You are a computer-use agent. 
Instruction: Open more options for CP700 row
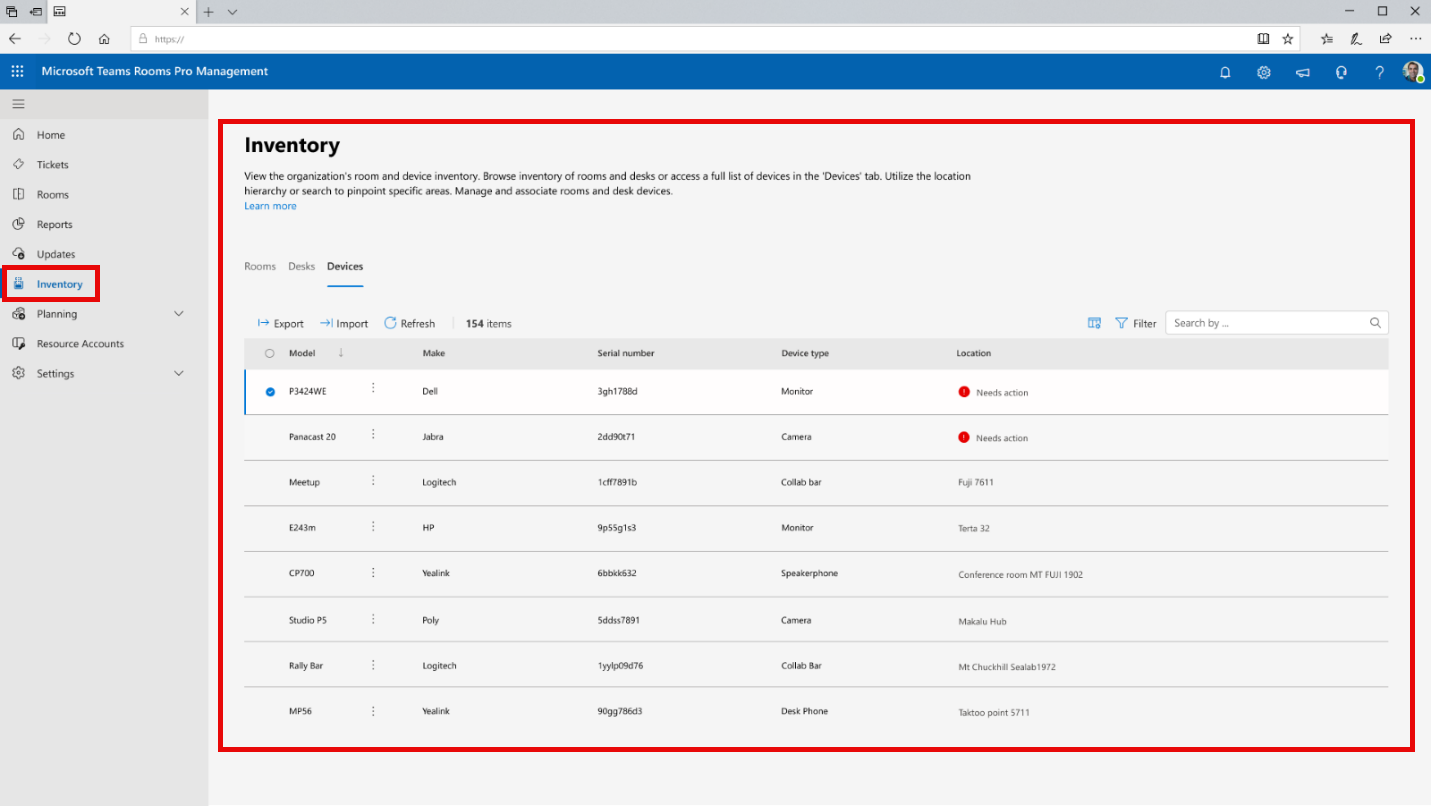point(373,572)
